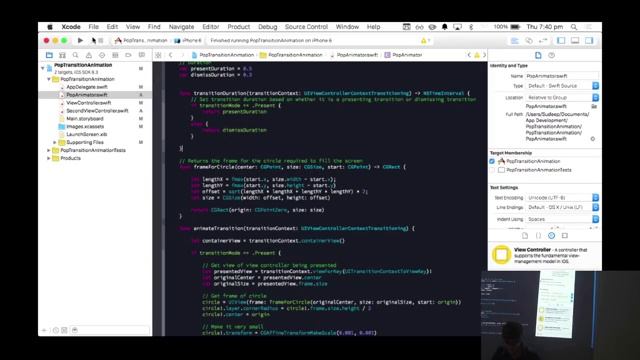Image resolution: width=640 pixels, height=360 pixels.
Task: Open the Media library
Action: [x=565, y=236]
